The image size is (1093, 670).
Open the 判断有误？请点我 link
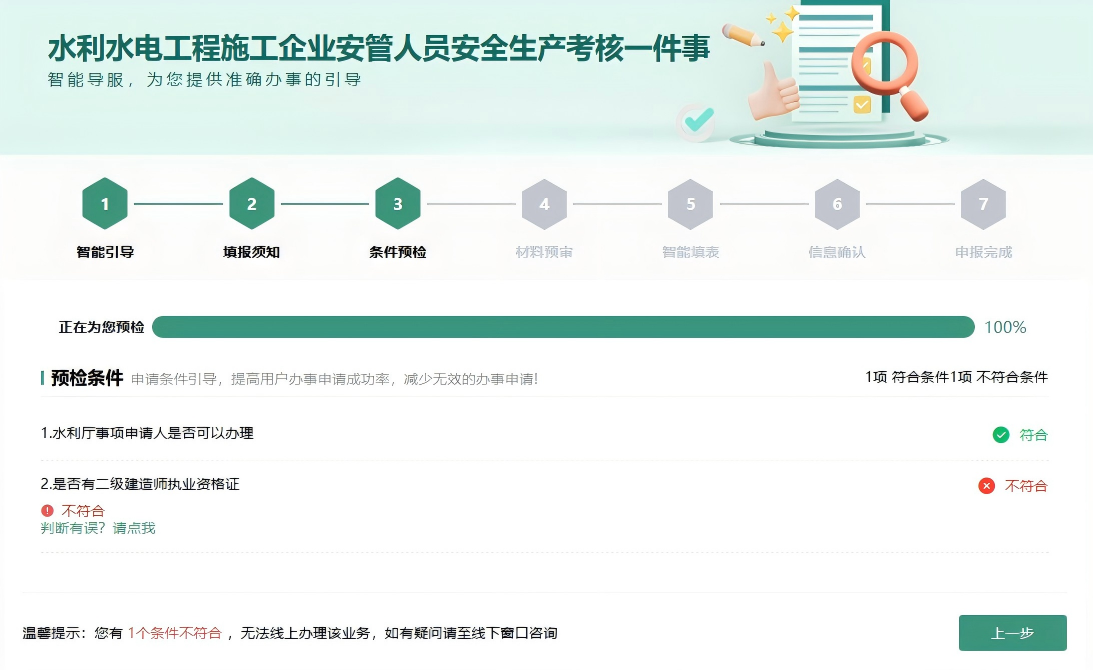click(98, 528)
